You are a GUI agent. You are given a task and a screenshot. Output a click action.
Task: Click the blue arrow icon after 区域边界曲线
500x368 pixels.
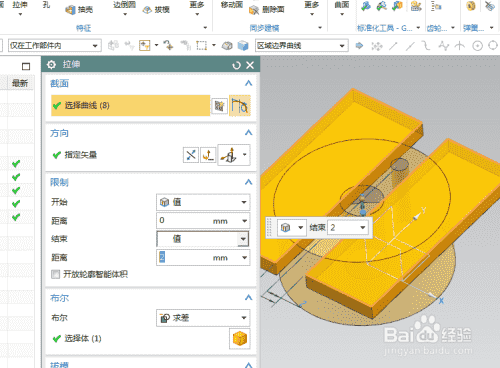(359, 45)
